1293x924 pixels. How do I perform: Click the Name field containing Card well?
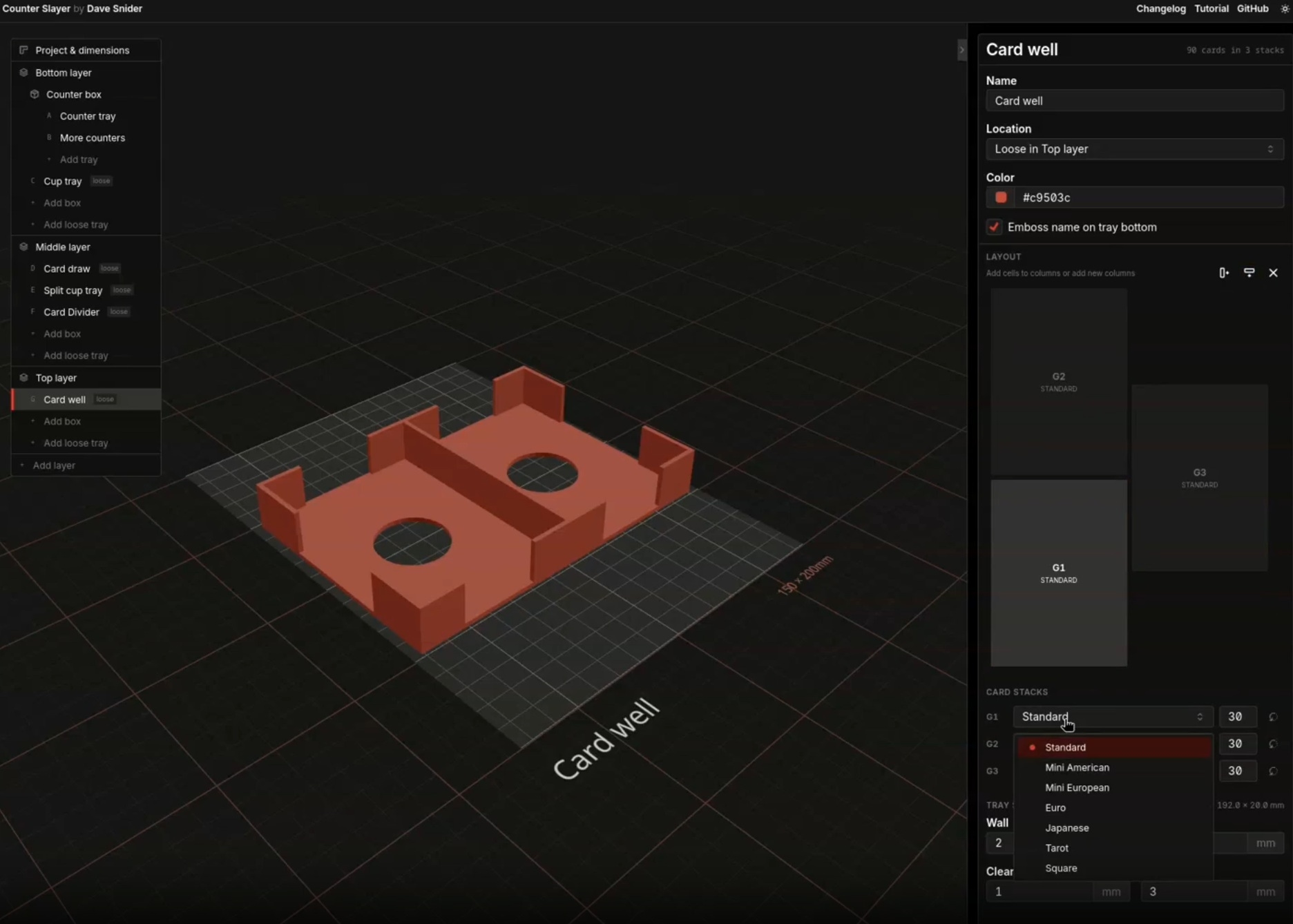click(1133, 100)
